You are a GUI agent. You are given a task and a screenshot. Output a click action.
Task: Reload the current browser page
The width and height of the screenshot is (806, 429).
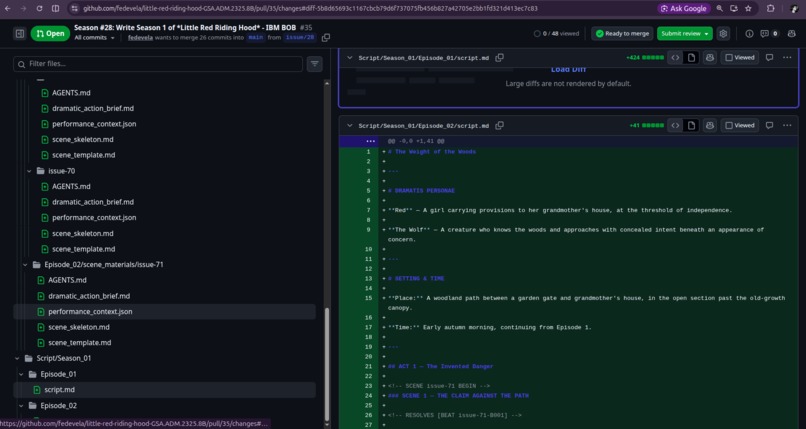[40, 8]
